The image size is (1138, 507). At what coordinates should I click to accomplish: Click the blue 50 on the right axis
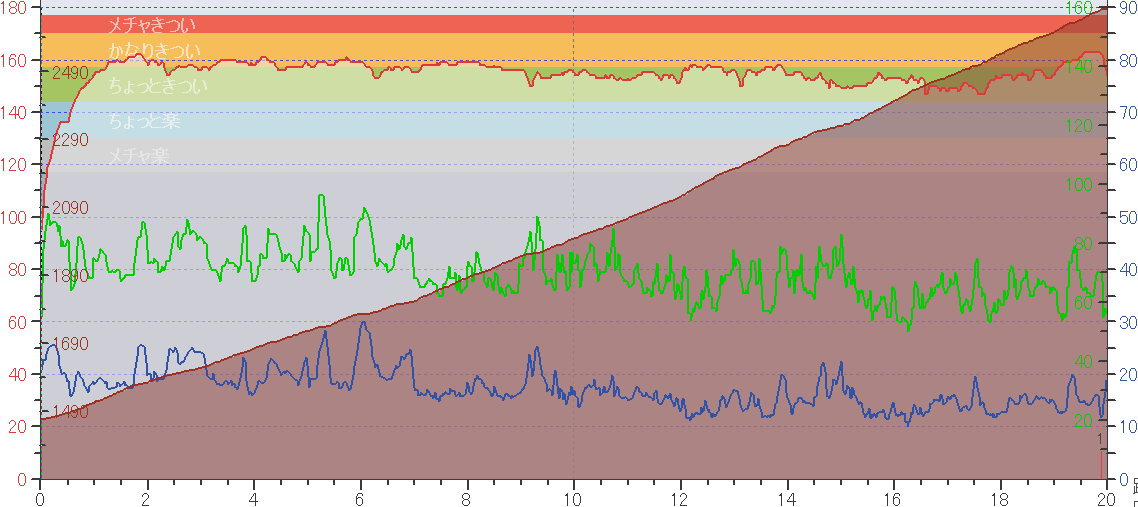[x=1128, y=218]
